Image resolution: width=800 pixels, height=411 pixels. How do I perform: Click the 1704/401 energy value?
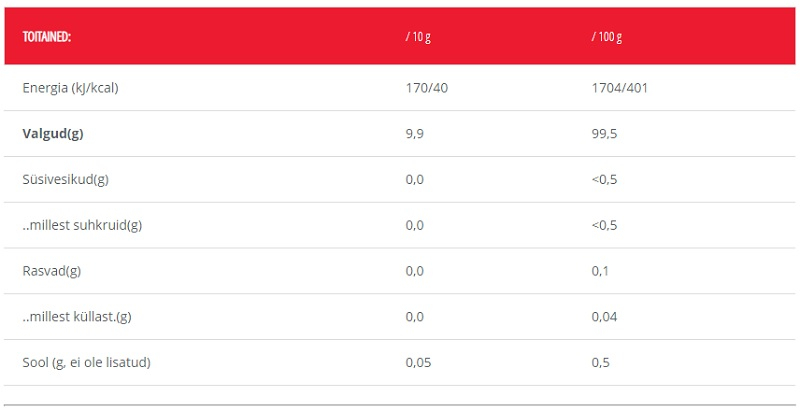tap(619, 88)
